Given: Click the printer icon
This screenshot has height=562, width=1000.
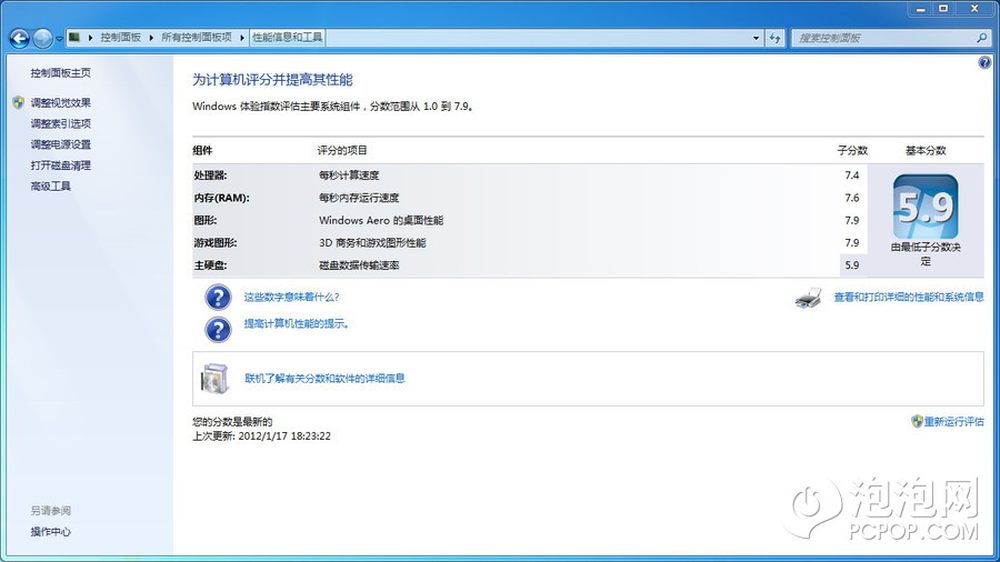Looking at the screenshot, I should click(809, 298).
